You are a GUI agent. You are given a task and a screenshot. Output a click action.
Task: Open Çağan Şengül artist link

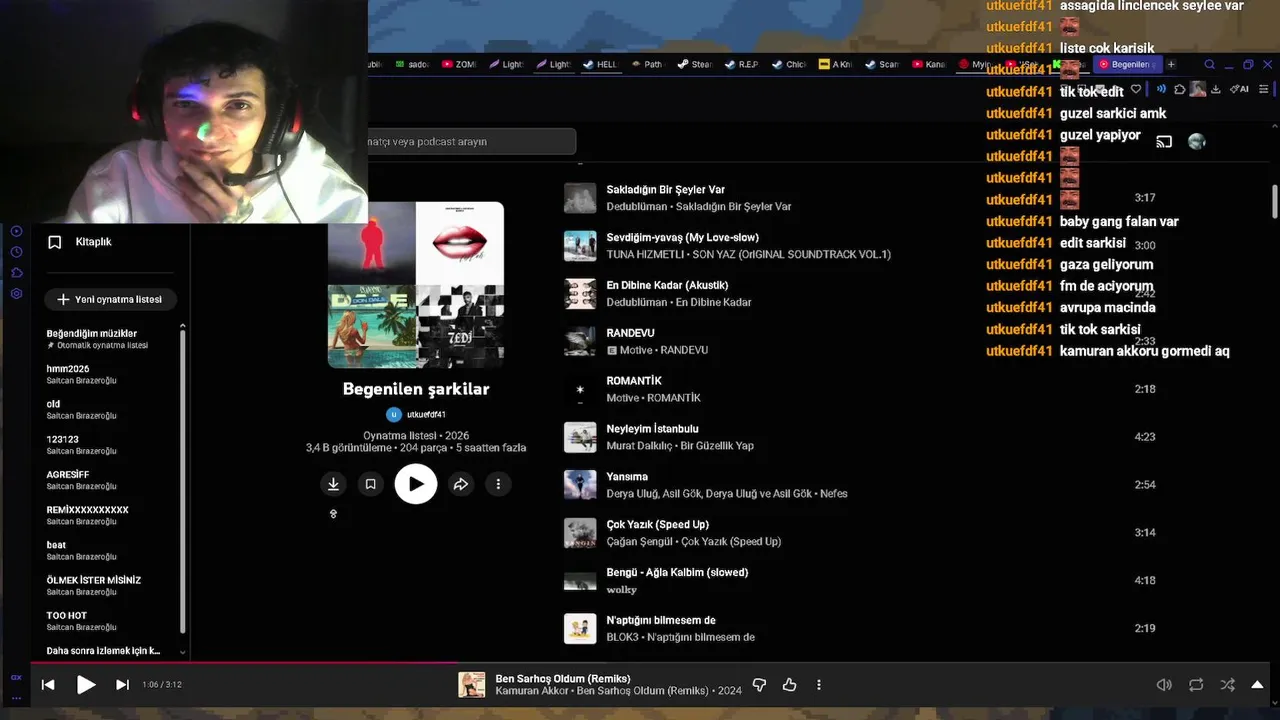(639, 542)
